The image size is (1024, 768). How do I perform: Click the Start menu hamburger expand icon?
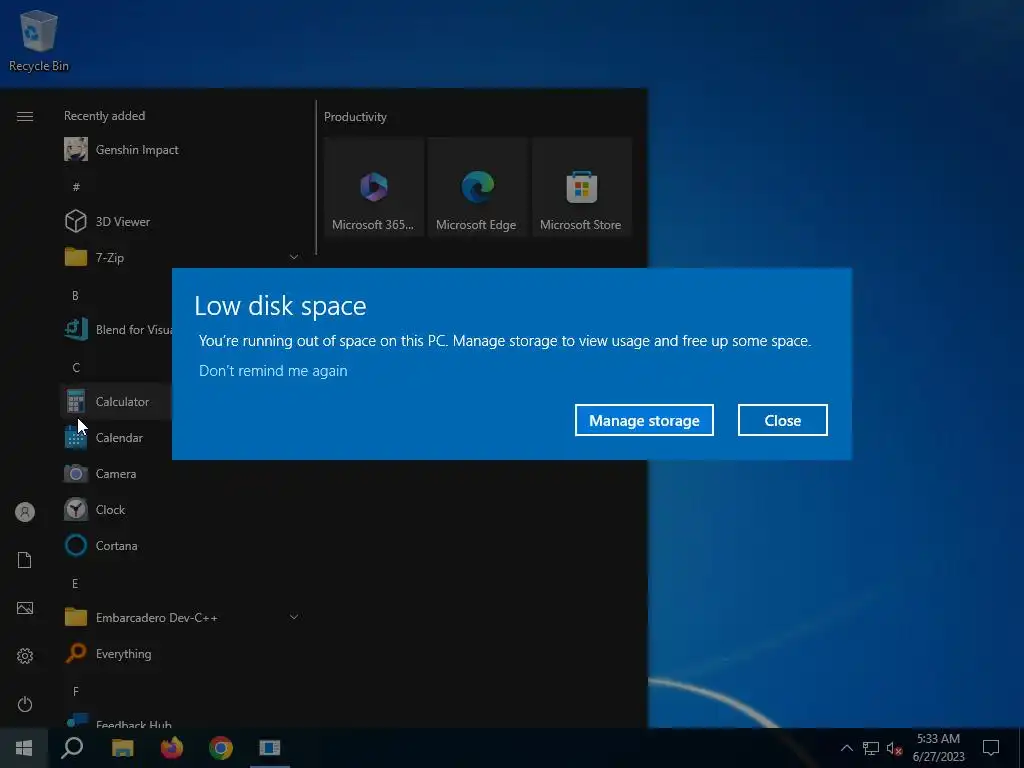coord(25,116)
